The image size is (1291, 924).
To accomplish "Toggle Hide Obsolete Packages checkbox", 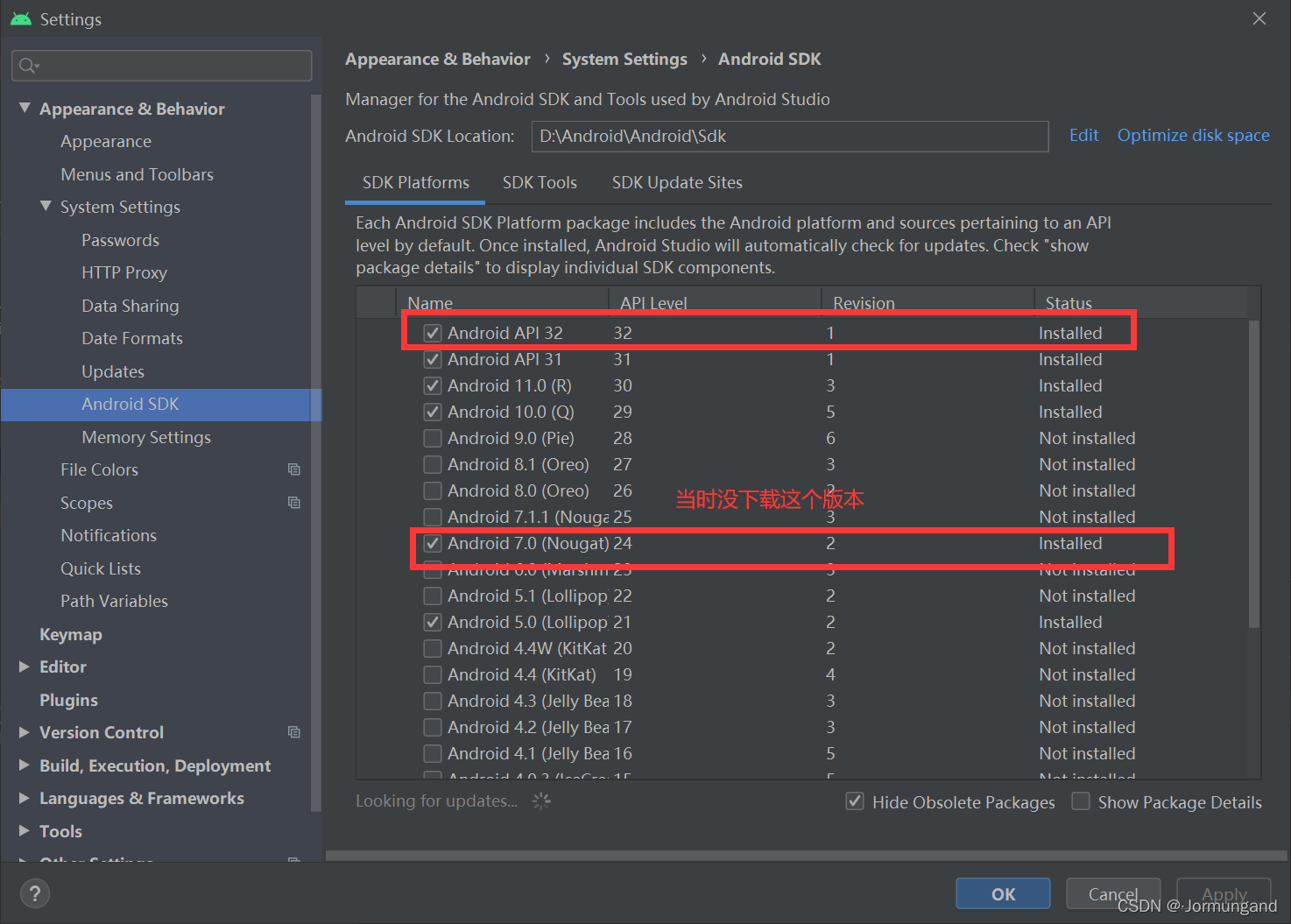I will click(x=855, y=801).
